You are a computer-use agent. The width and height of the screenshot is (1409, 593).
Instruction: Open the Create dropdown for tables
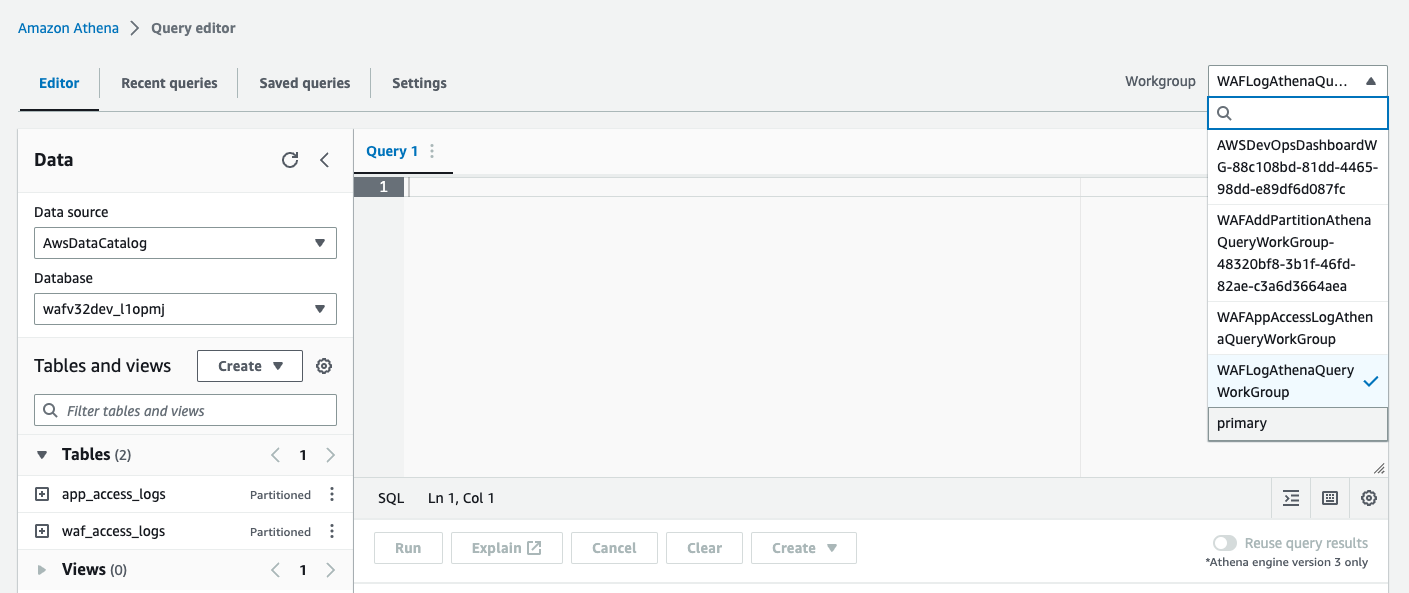[x=249, y=365]
